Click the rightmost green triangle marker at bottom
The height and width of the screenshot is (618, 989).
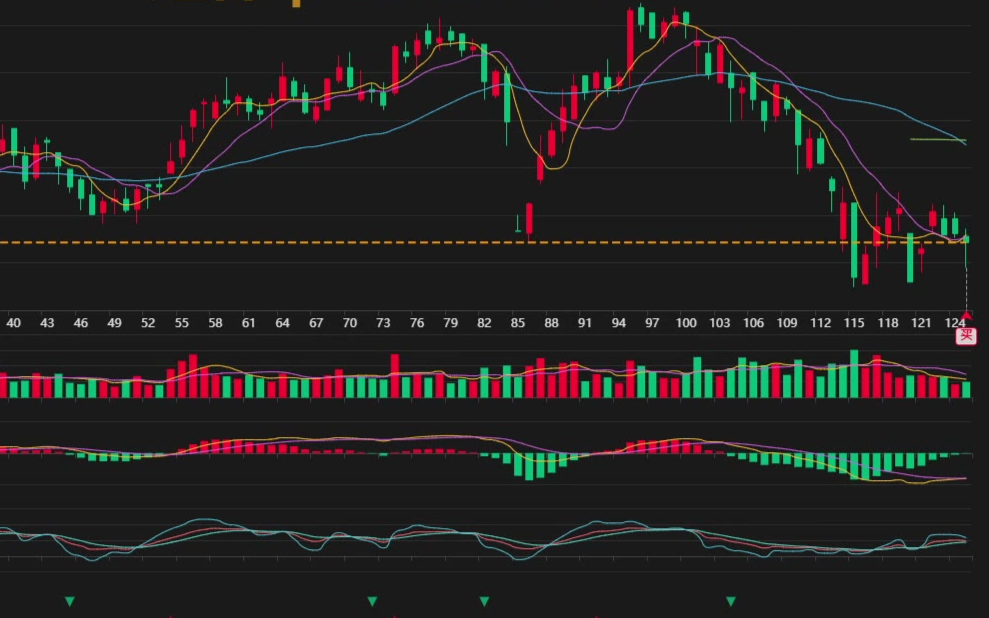[x=731, y=601]
